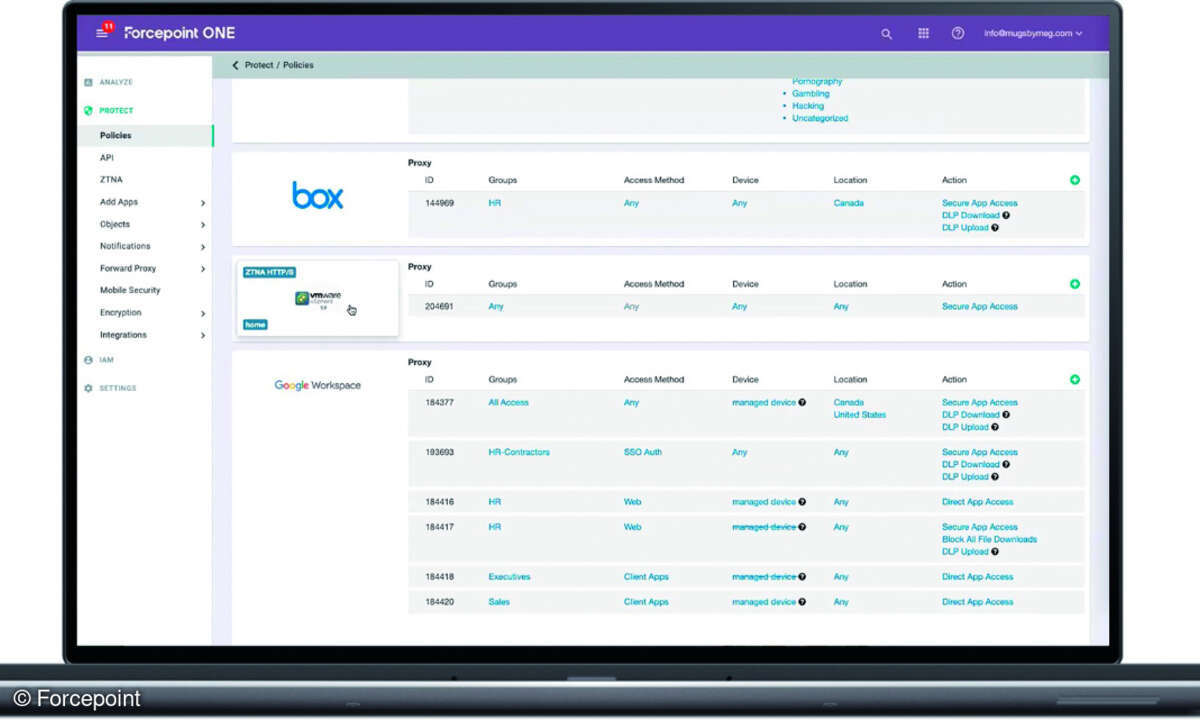Show DLP Upload help for policy 193693

(994, 477)
